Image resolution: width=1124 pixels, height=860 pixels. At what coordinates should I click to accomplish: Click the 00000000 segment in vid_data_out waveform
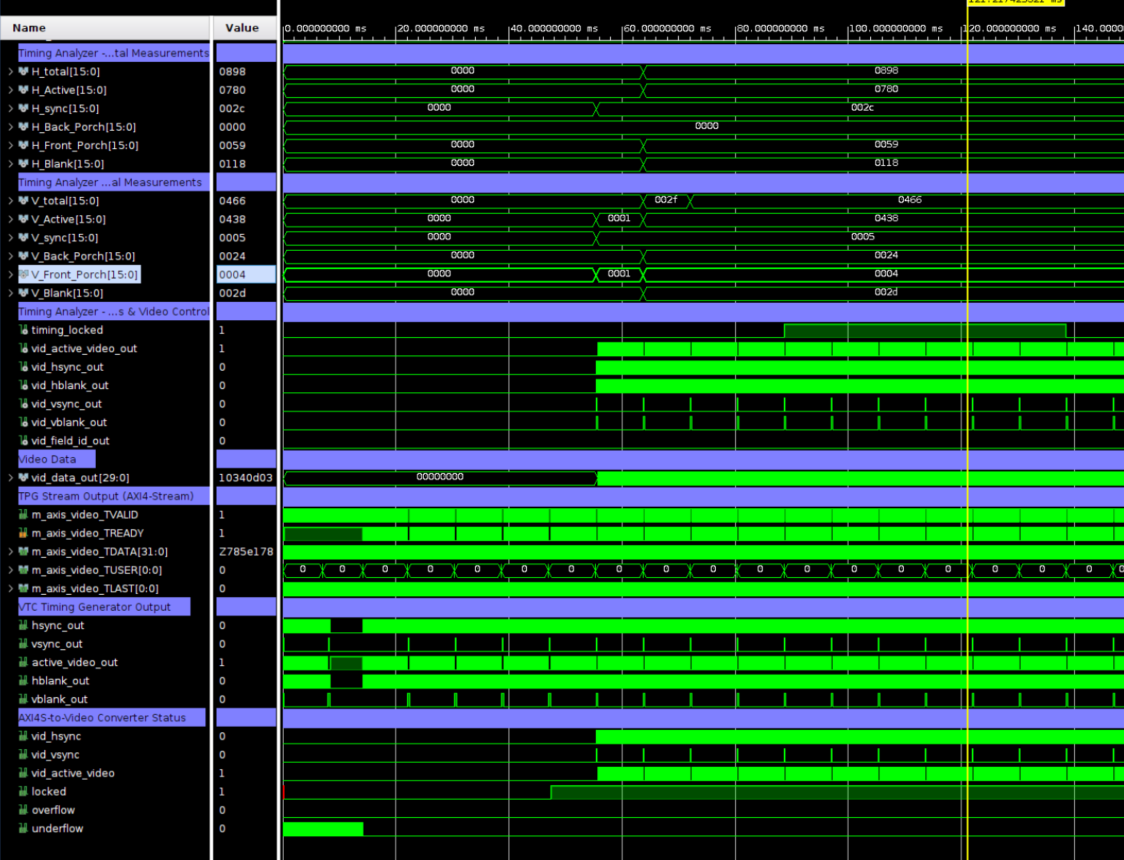click(440, 477)
